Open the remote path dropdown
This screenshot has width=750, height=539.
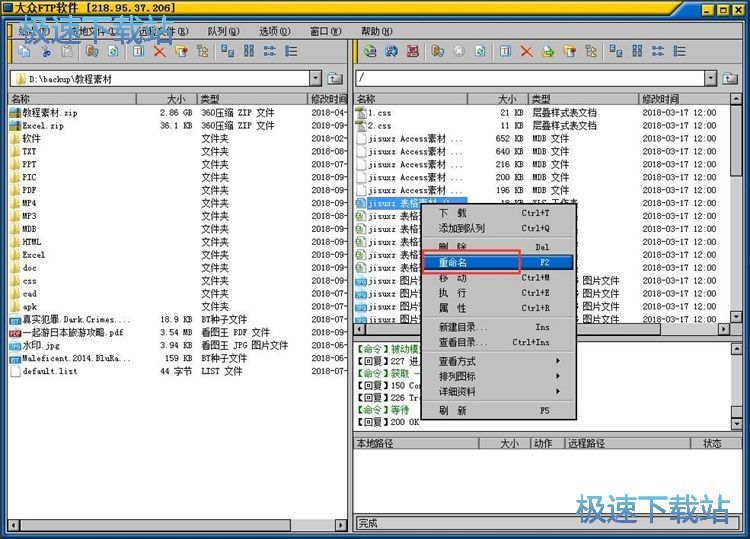710,78
